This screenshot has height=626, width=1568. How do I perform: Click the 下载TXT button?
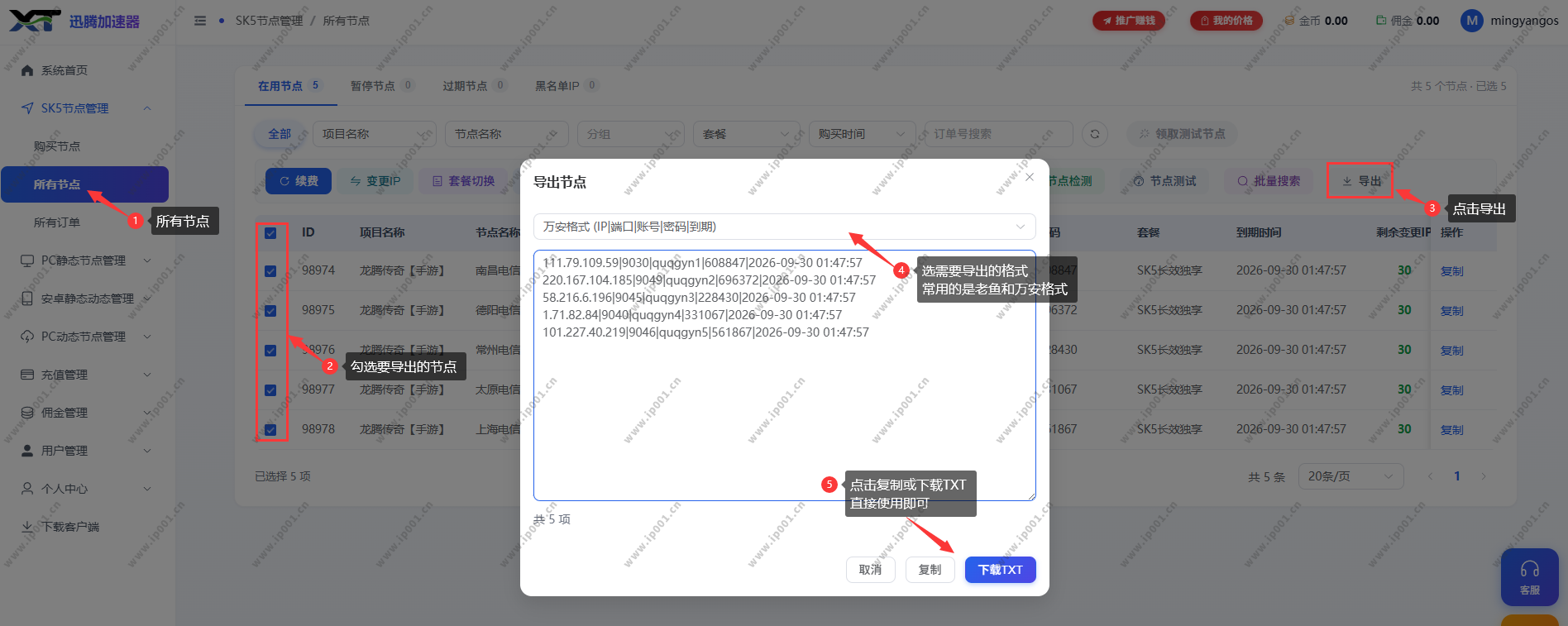point(1000,570)
